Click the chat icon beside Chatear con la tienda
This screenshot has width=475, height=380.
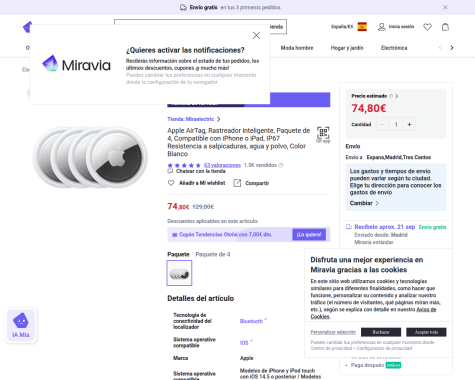pyautogui.click(x=170, y=171)
